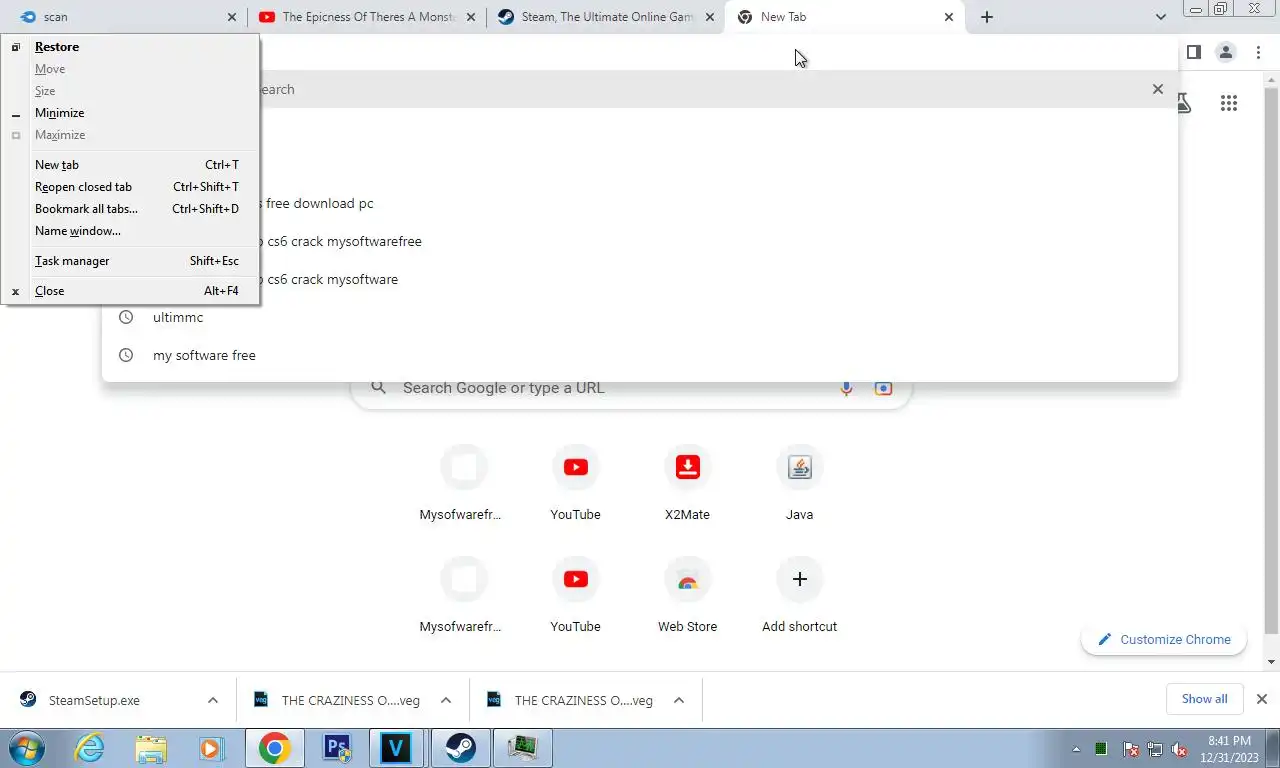1280x768 pixels.
Task: Open the Action Center flag tray icon
Action: click(x=1131, y=749)
